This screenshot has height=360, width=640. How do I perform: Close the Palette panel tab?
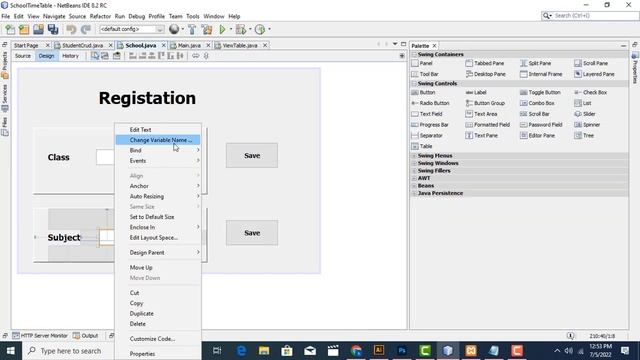pyautogui.click(x=434, y=46)
